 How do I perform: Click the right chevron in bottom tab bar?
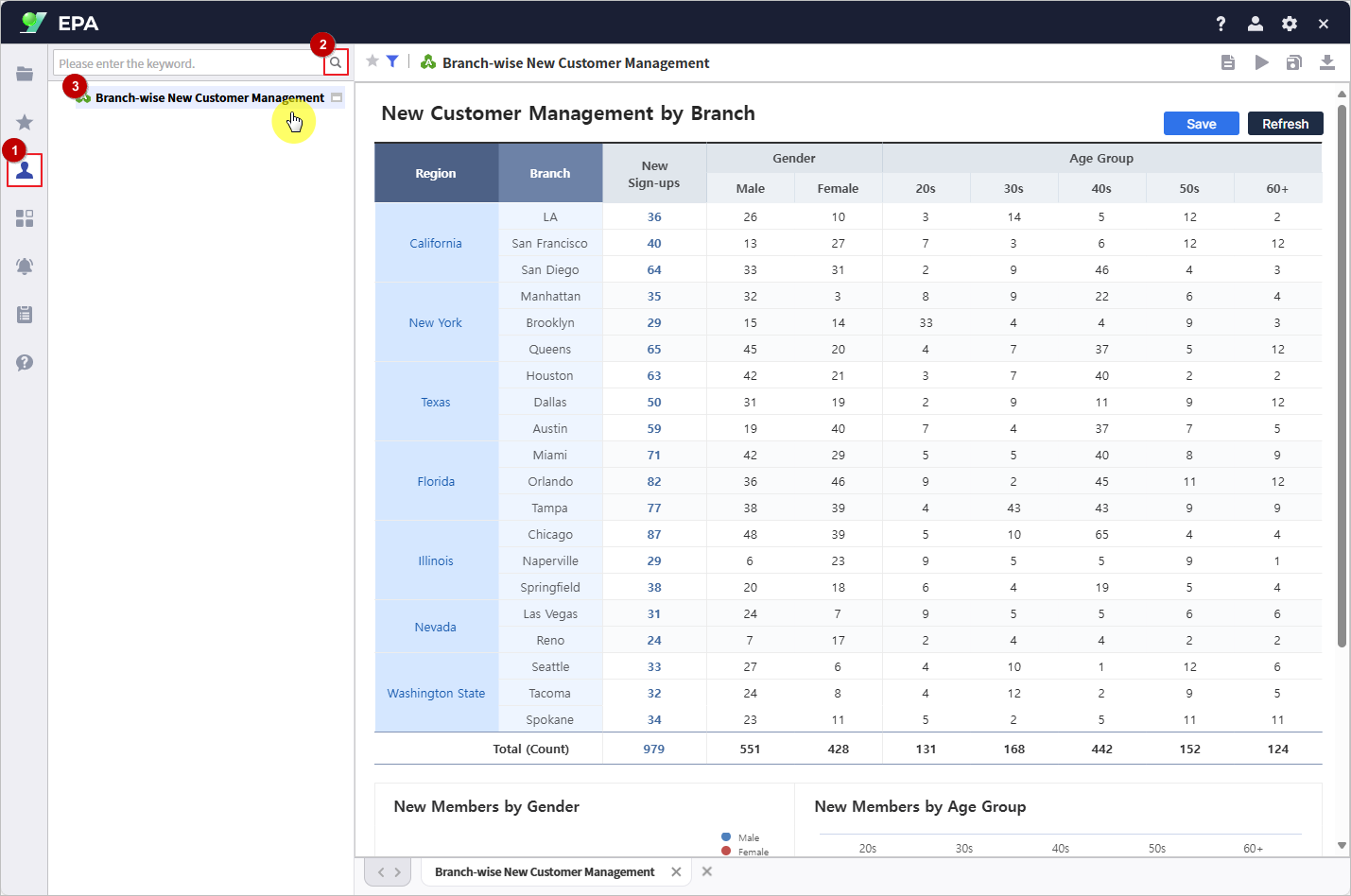pyautogui.click(x=397, y=871)
